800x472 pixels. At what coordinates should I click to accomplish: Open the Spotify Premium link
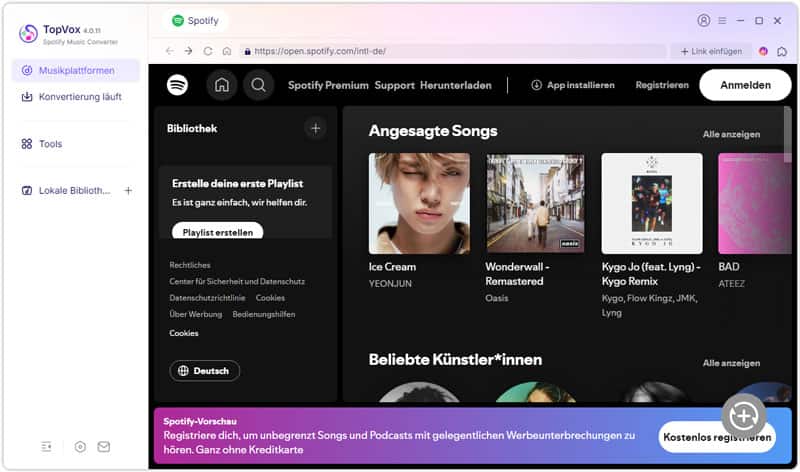pyautogui.click(x=328, y=85)
